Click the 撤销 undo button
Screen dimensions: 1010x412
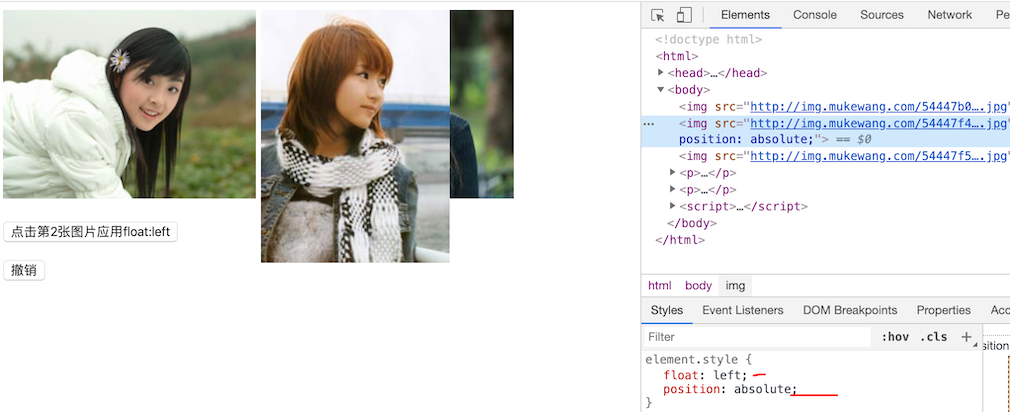coord(24,270)
